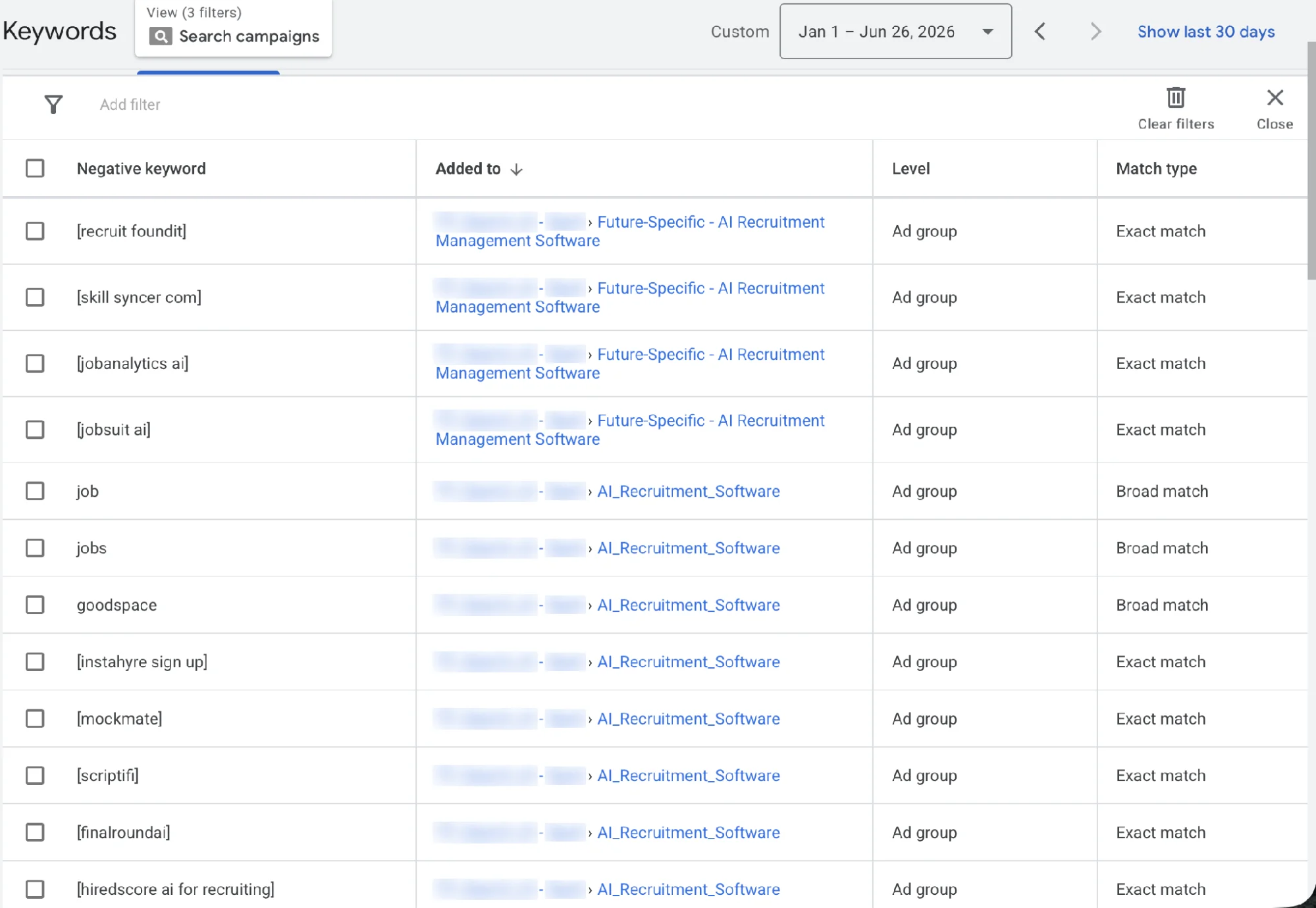The height and width of the screenshot is (908, 1316).
Task: Go to next date range
Action: [1095, 32]
